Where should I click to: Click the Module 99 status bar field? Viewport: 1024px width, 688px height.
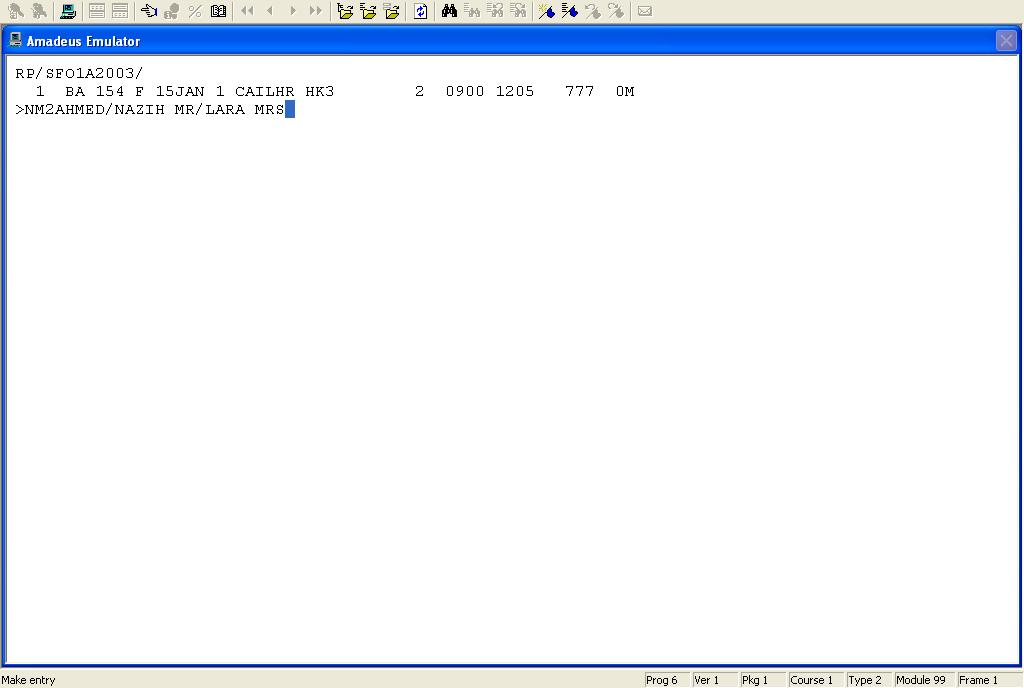[923, 680]
